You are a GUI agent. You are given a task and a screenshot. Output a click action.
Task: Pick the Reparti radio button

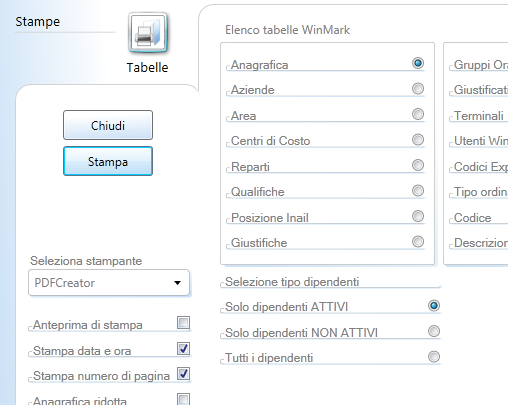[418, 165]
